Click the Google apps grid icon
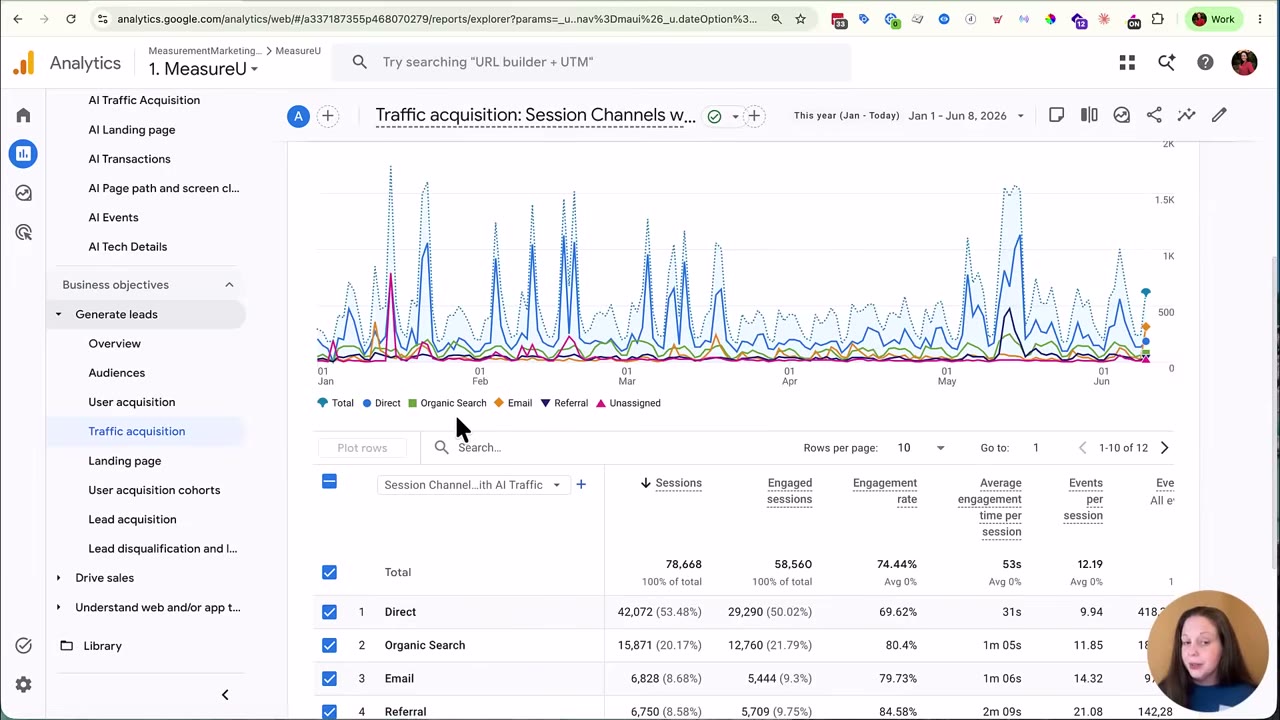The width and height of the screenshot is (1280, 720). point(1127,63)
